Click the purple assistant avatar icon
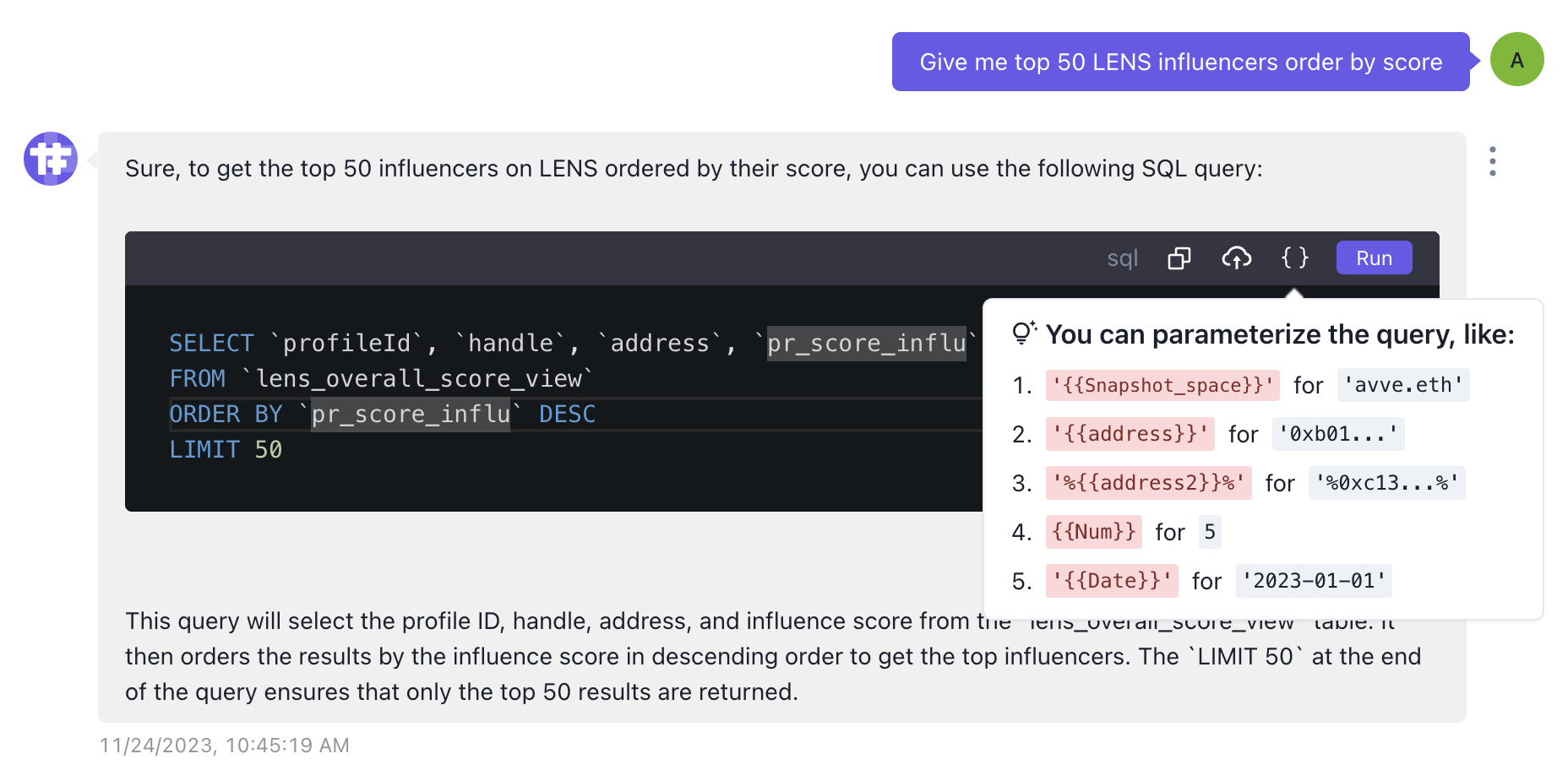This screenshot has width=1568, height=770. [x=51, y=159]
